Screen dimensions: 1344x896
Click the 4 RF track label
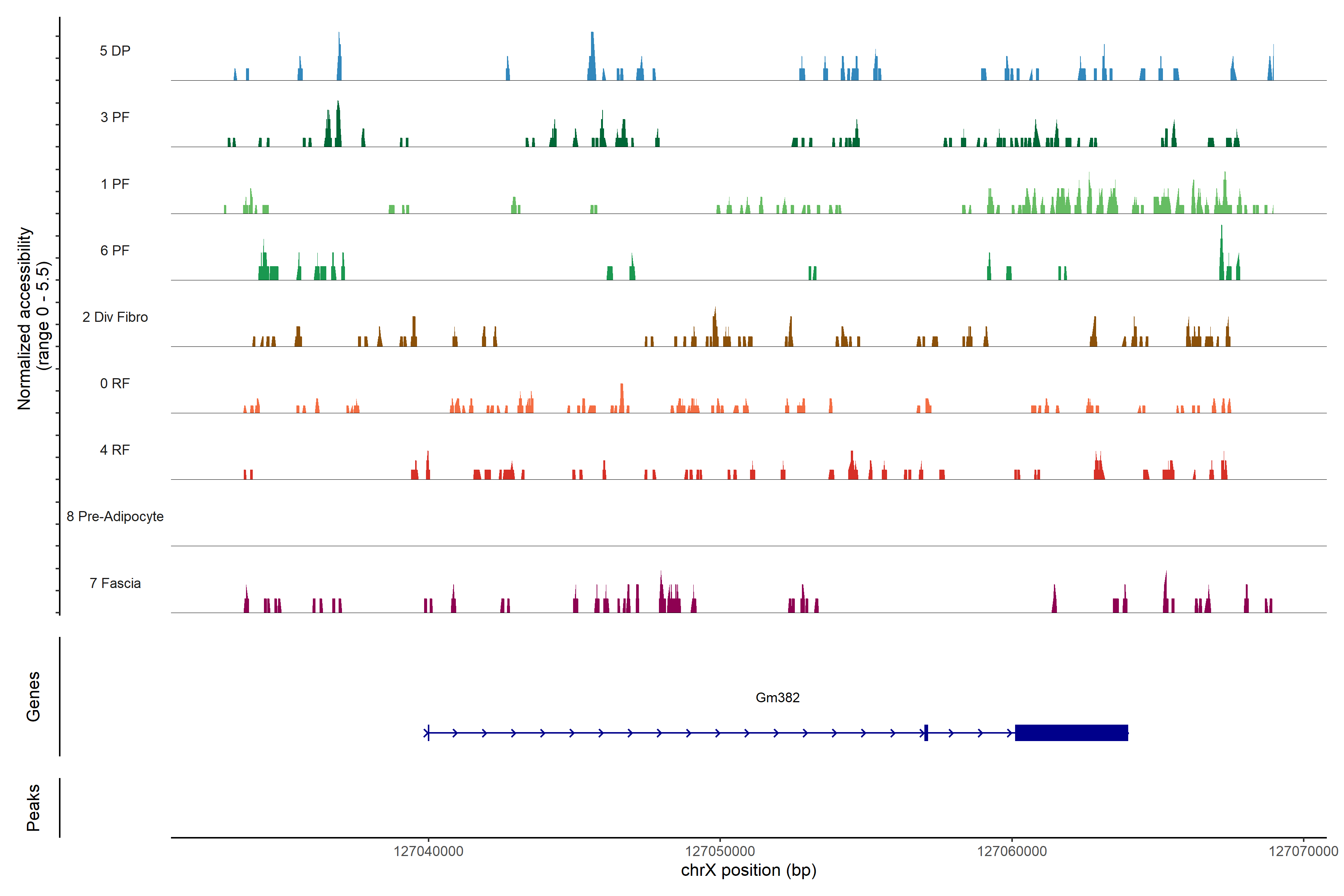[115, 450]
